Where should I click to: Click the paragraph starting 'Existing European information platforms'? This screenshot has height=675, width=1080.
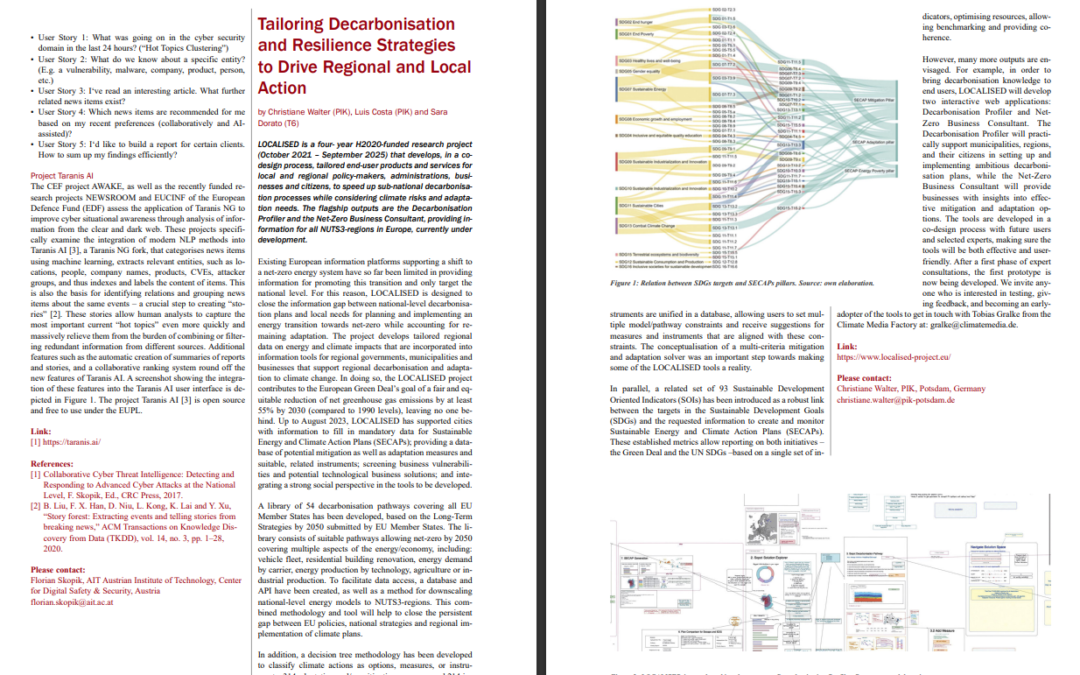[365, 373]
